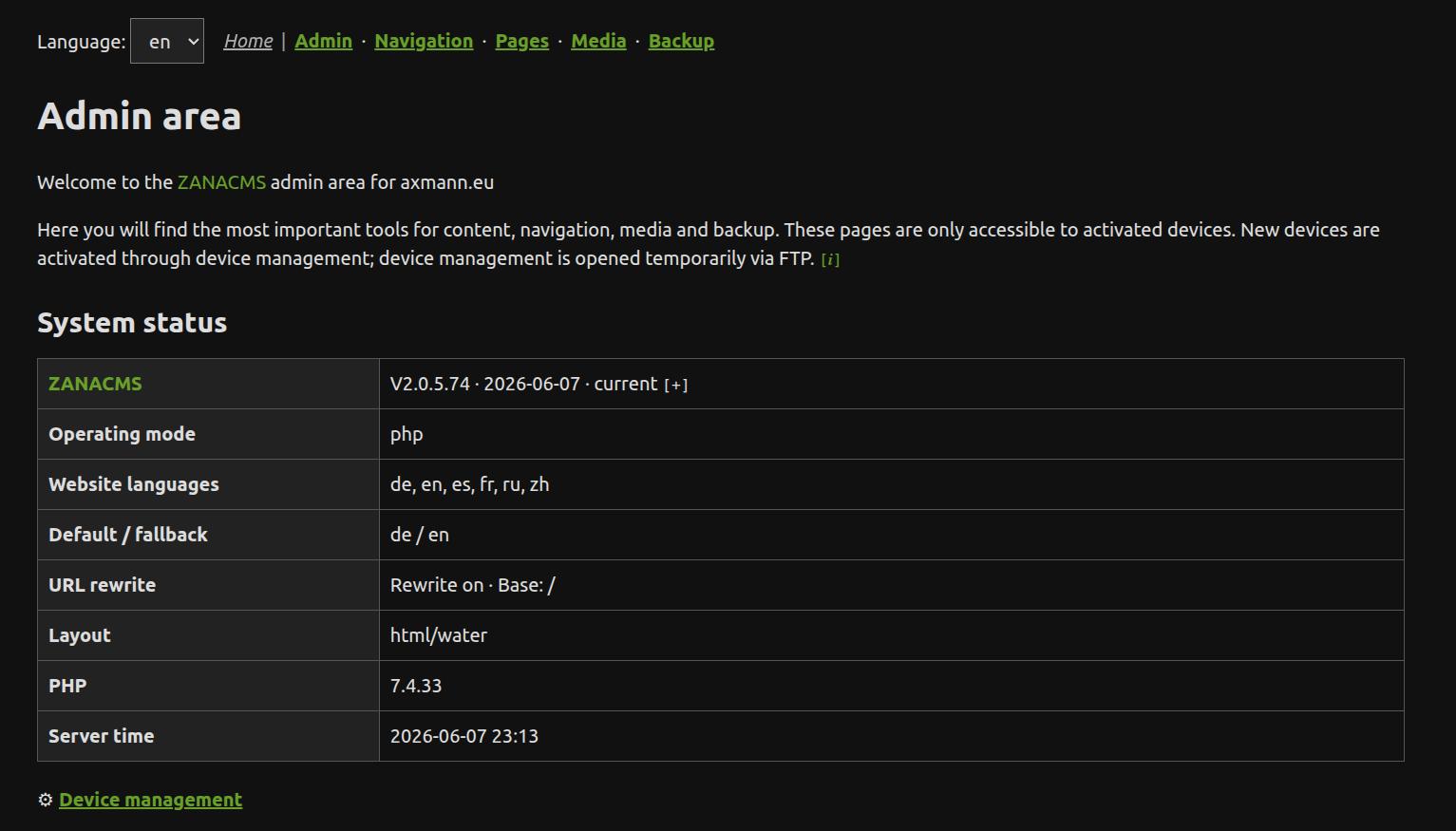Click the System status heading
This screenshot has width=1456, height=831.
point(132,323)
